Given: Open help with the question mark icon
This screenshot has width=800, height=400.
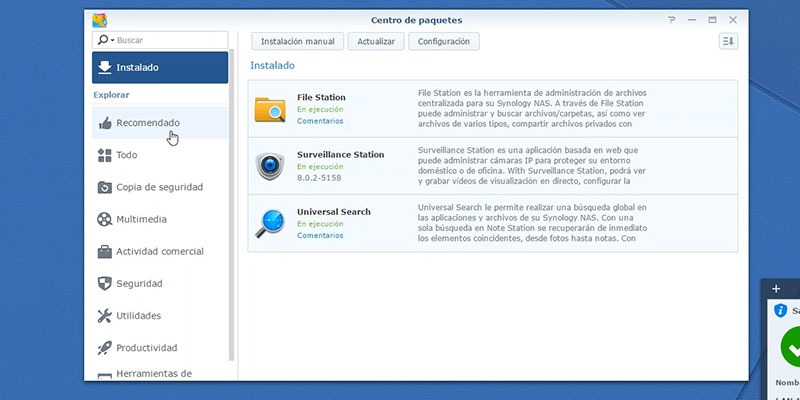Looking at the screenshot, I should [671, 20].
